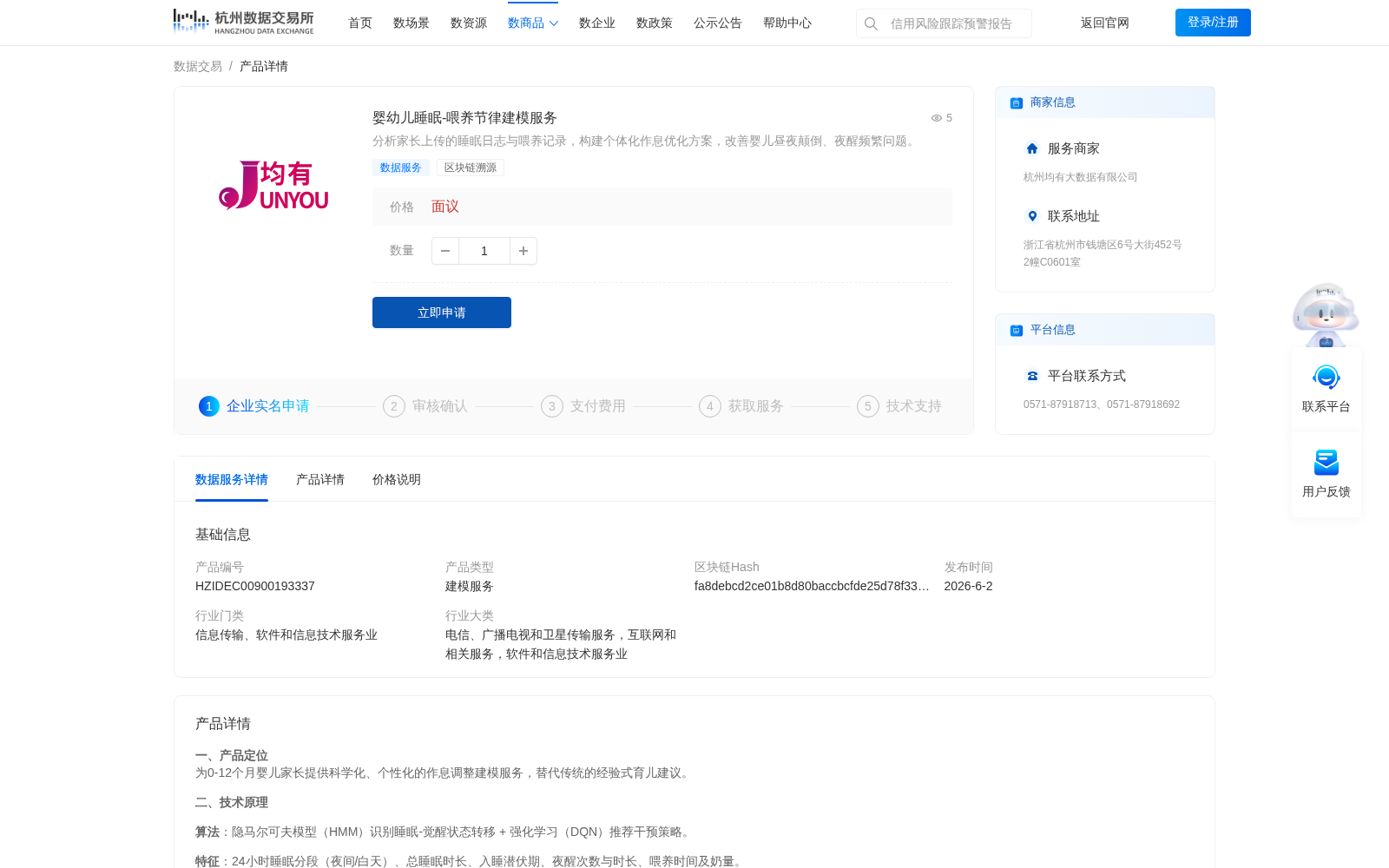This screenshot has width=1389, height=868.
Task: Open the 帮助中心 nav item
Action: (x=787, y=23)
